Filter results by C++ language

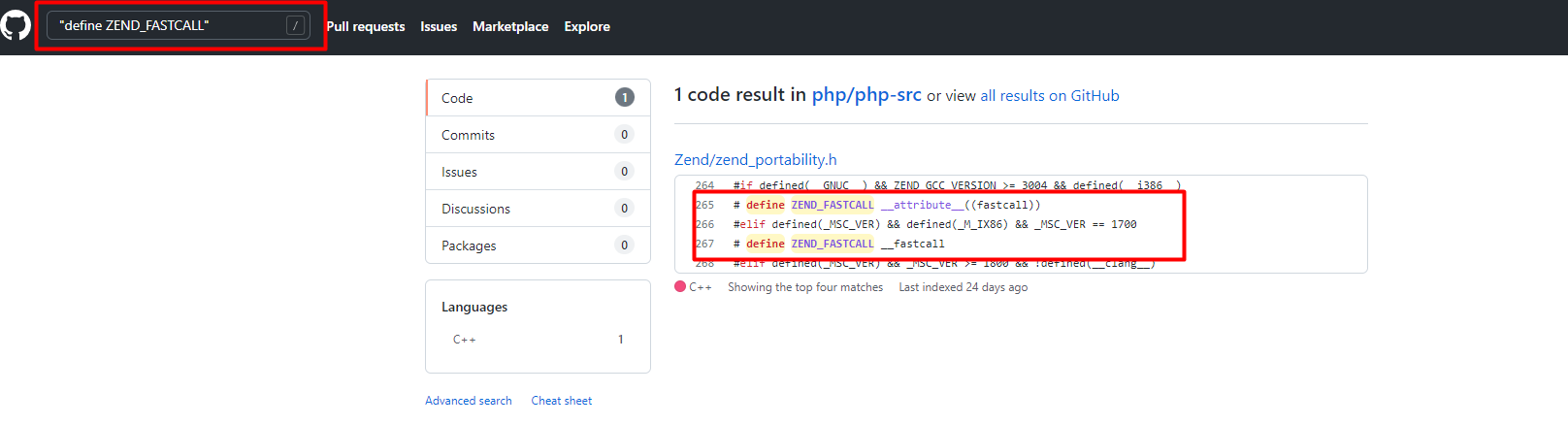[x=465, y=340]
